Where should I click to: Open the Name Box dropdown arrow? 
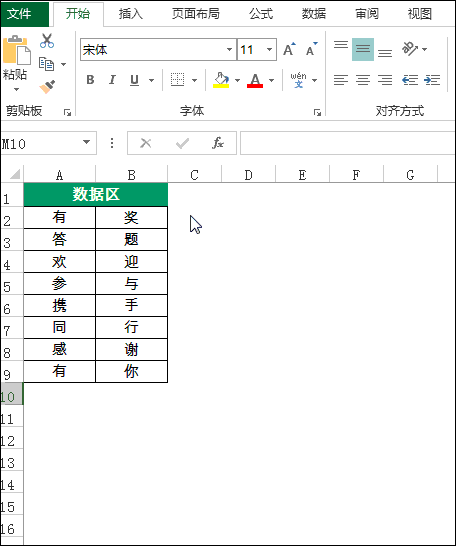click(86, 142)
